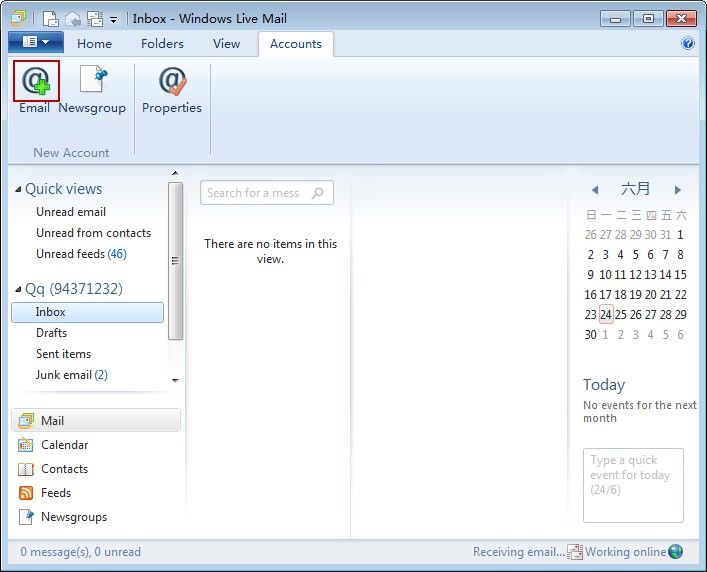Image resolution: width=707 pixels, height=572 pixels.
Task: Click the folder pane scrollbar thumb
Action: 175,261
